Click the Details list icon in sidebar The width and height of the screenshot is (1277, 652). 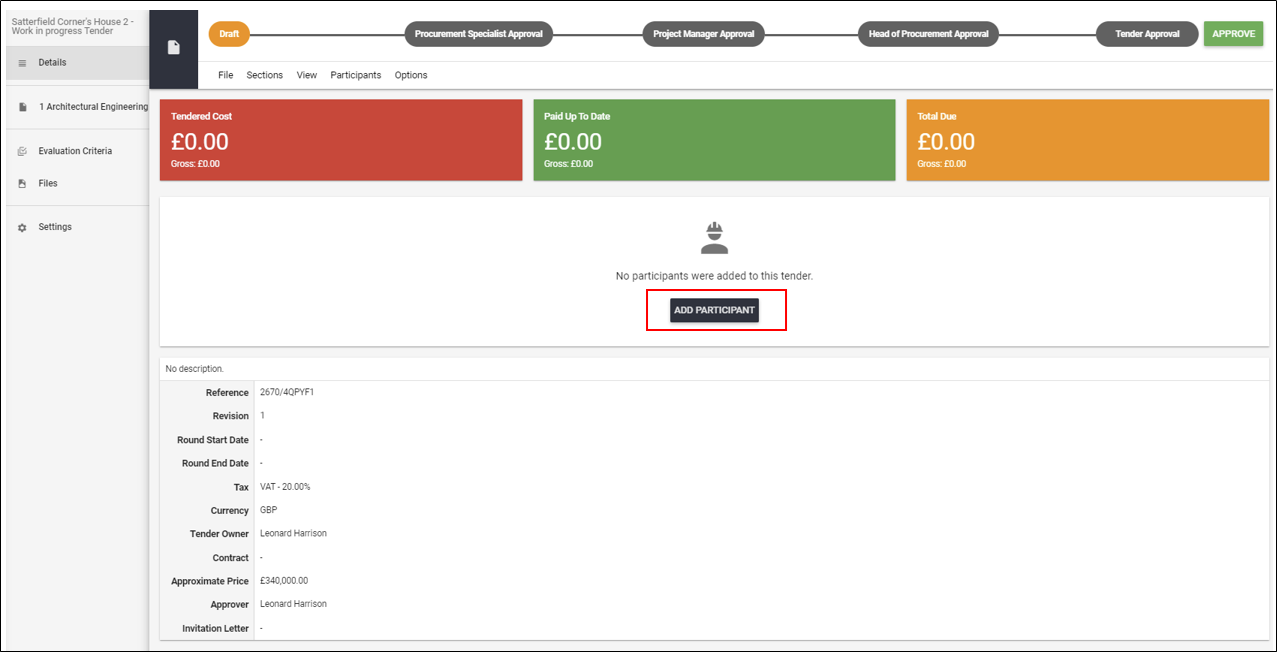[22, 63]
